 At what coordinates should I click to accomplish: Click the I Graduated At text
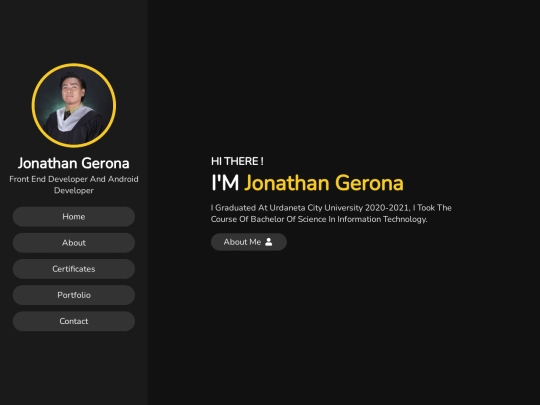pos(239,208)
